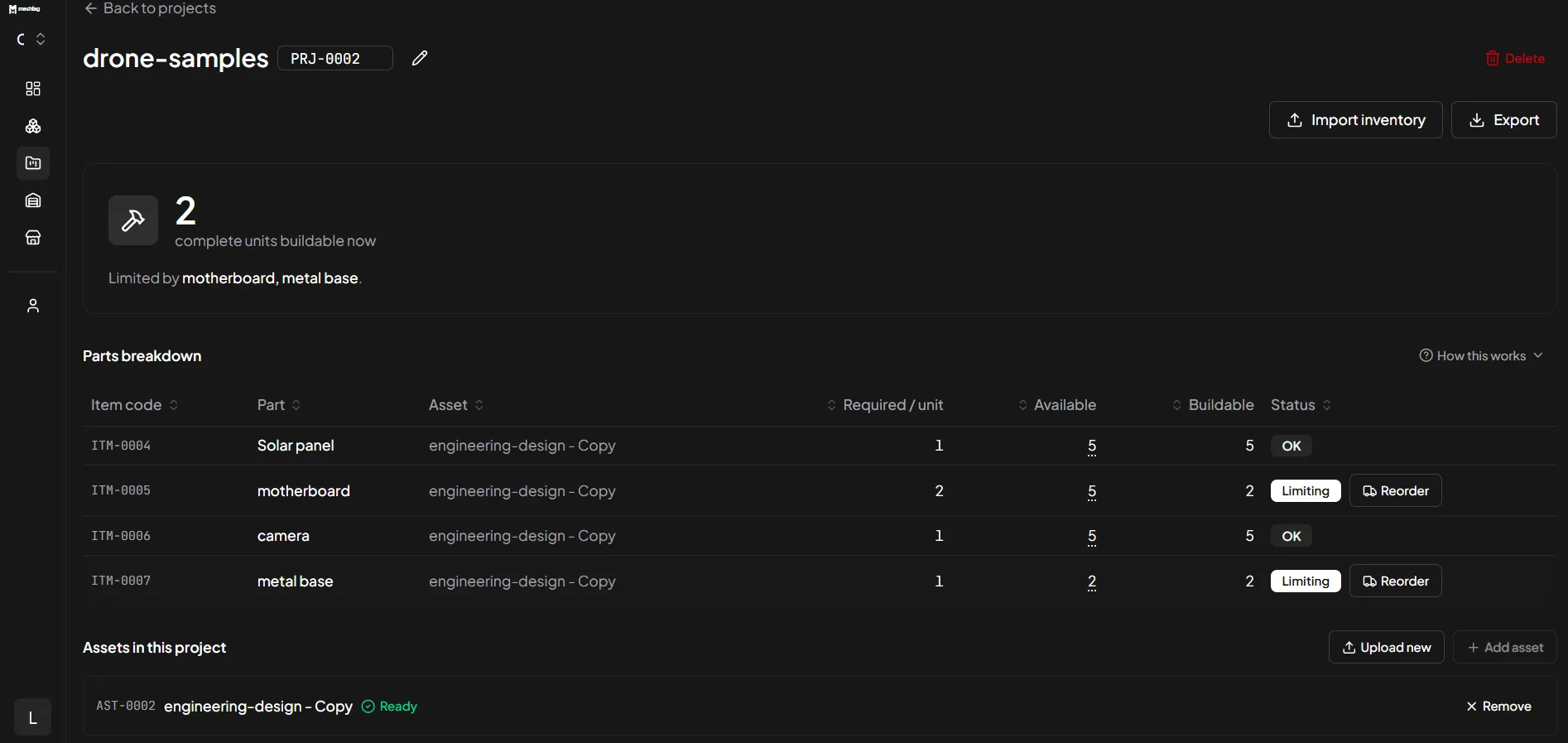Click the machfog logo at top left
Image resolution: width=1568 pixels, height=743 pixels.
25,9
